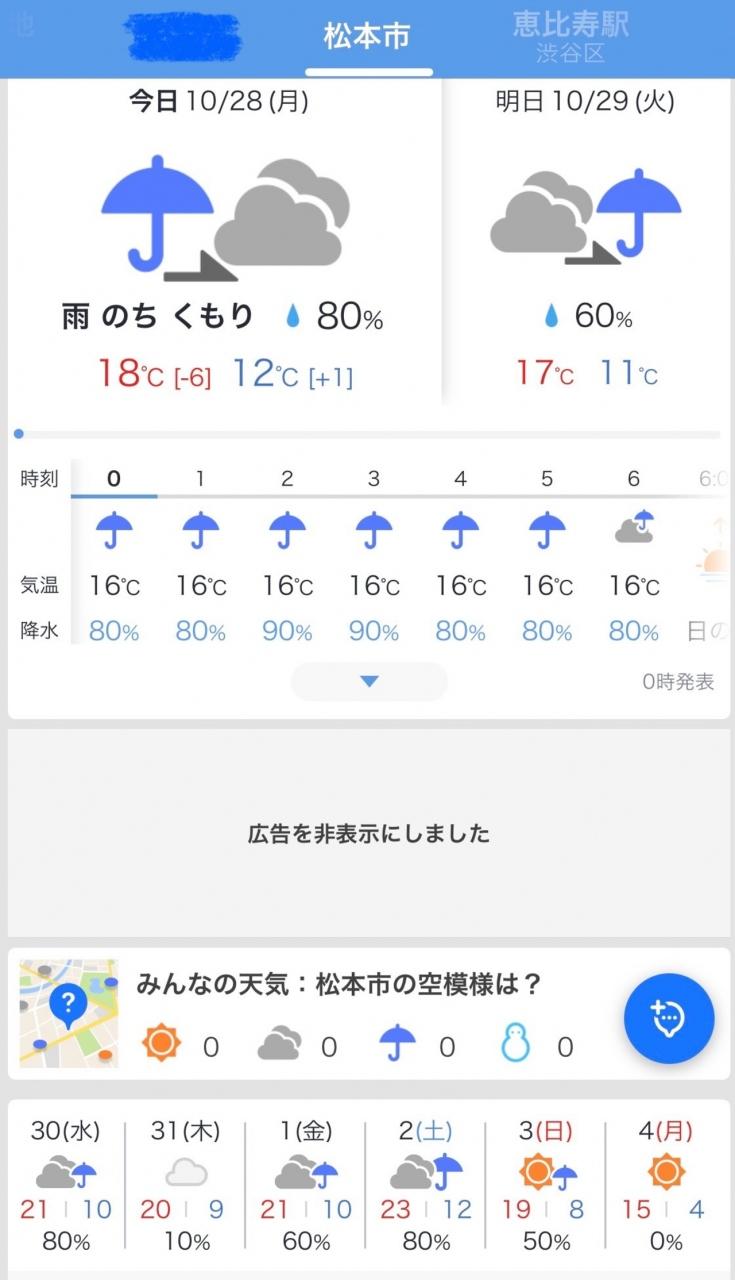Tap the floating weather report chat button
This screenshot has height=1280, width=735.
coord(669,1019)
